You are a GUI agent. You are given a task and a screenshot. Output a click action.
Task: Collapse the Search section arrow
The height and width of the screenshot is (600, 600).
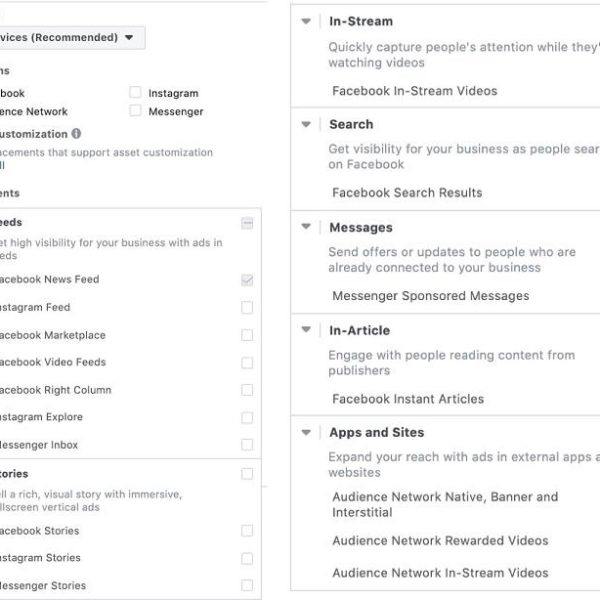point(307,124)
